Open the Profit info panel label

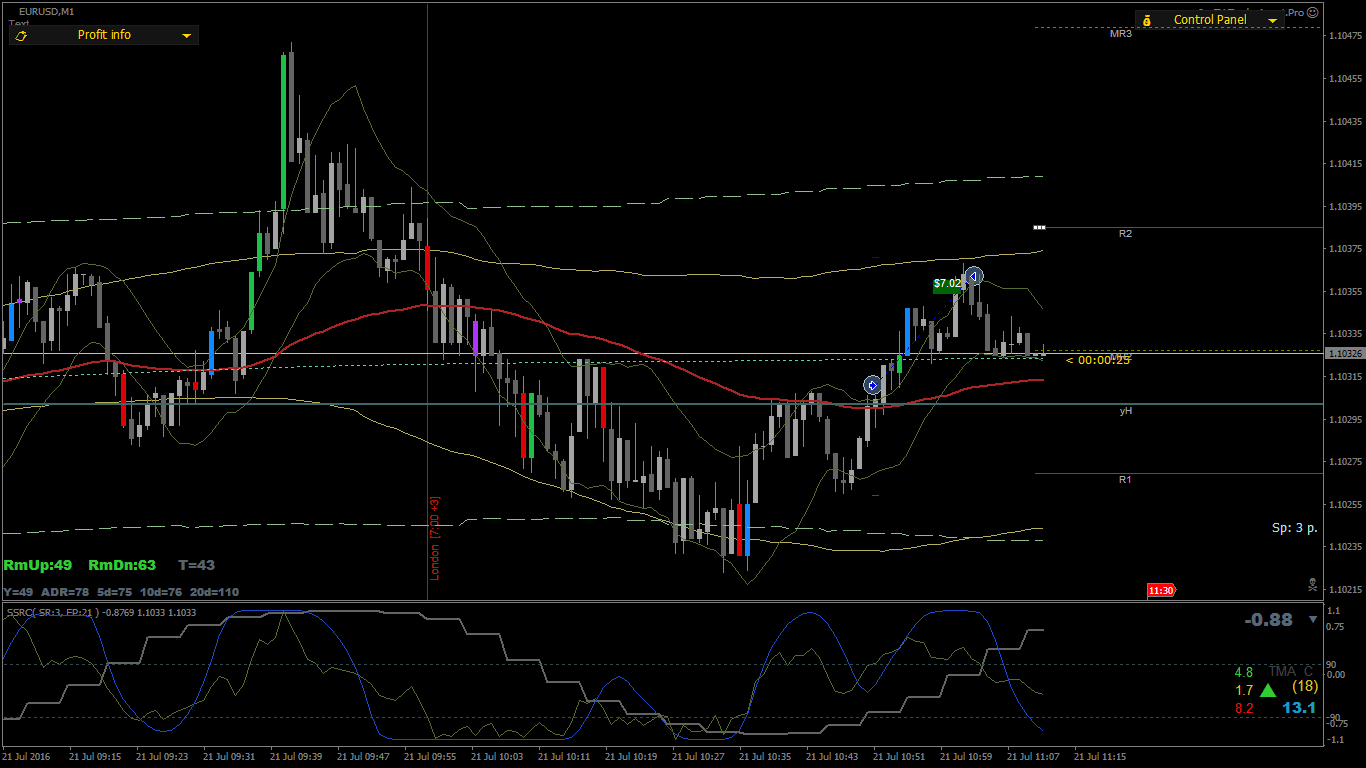104,35
